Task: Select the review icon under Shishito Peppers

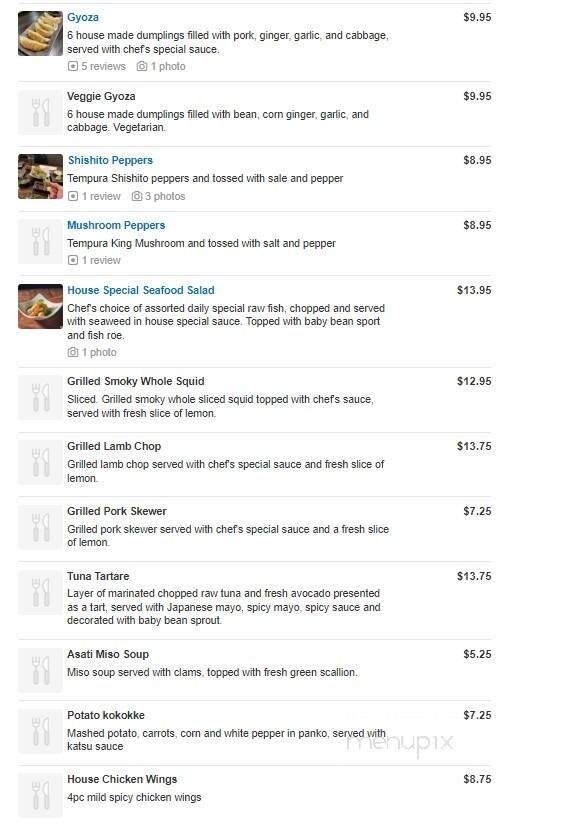Action: 72,196
